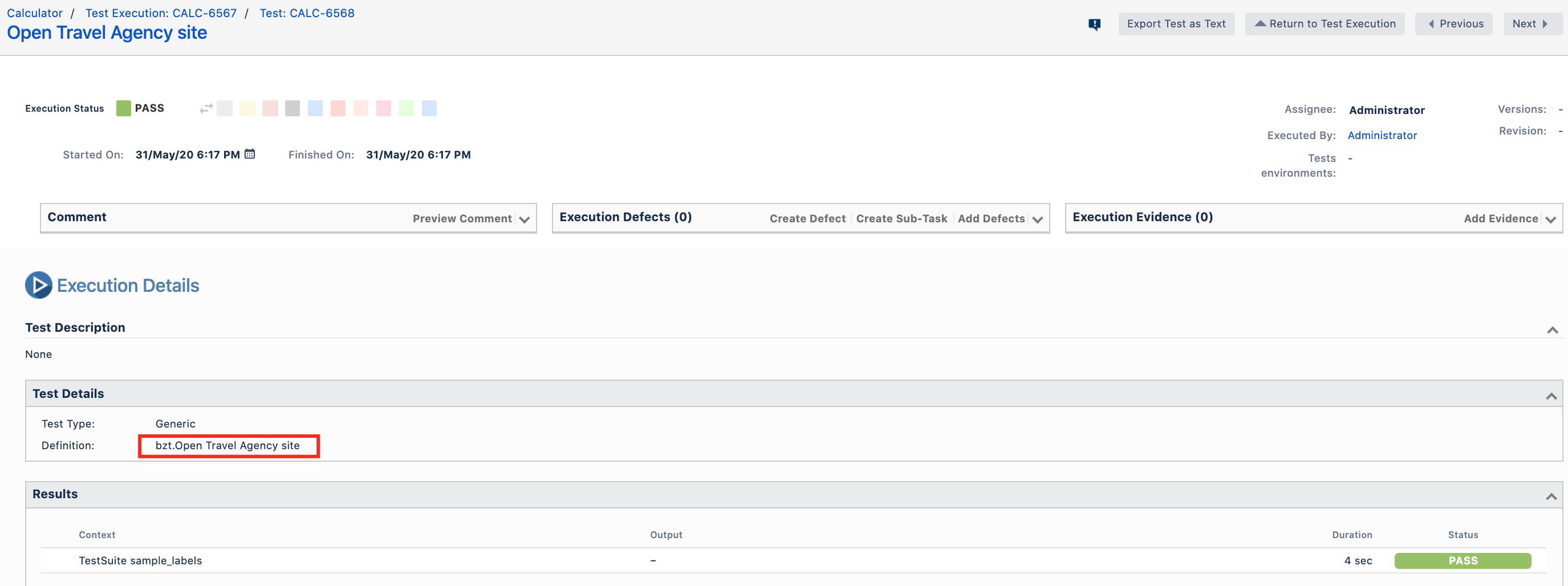Click the Started On date 31/May/20 6:17 PM
Viewport: 1568px width, 586px height.
pyautogui.click(x=188, y=154)
